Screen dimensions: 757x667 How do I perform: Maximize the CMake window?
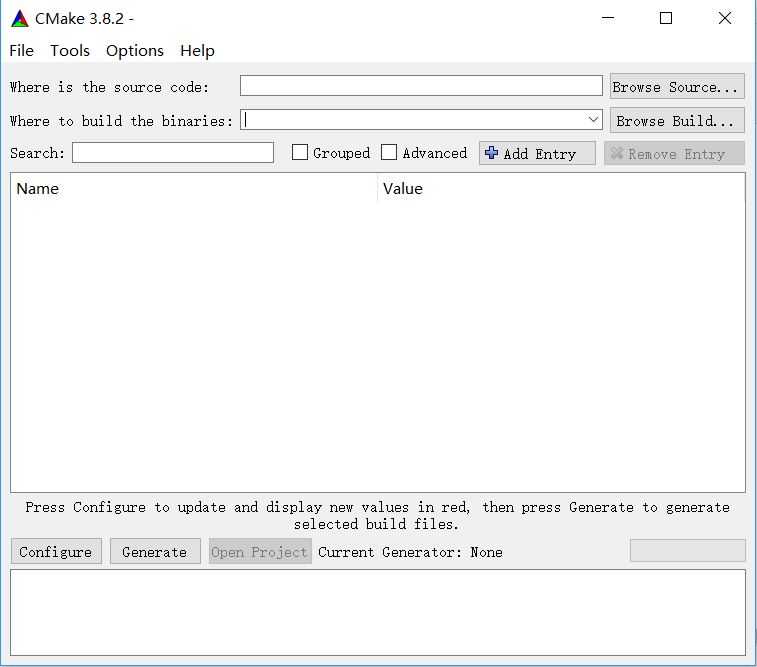666,18
